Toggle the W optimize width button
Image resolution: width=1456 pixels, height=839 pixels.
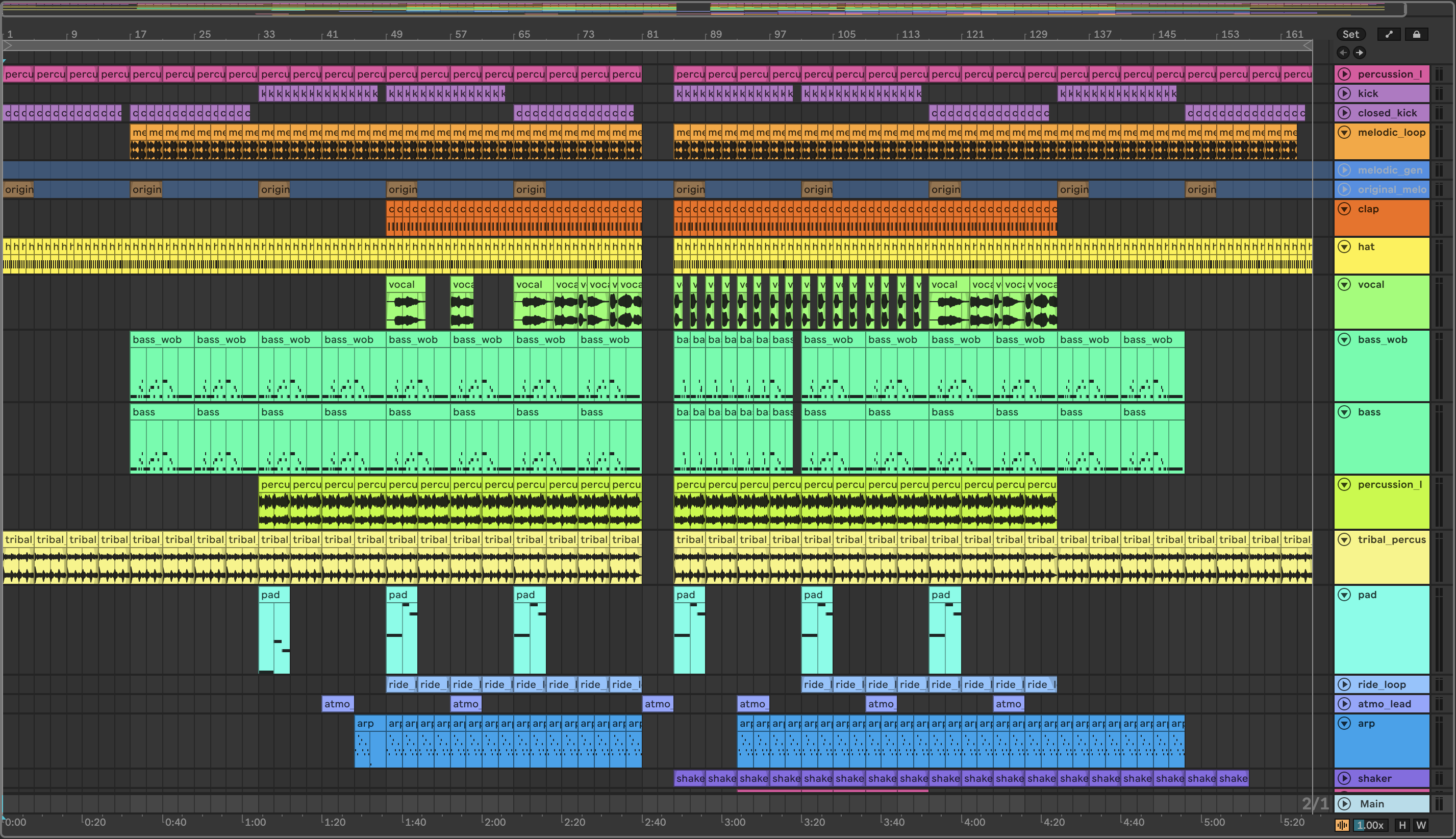(1421, 825)
